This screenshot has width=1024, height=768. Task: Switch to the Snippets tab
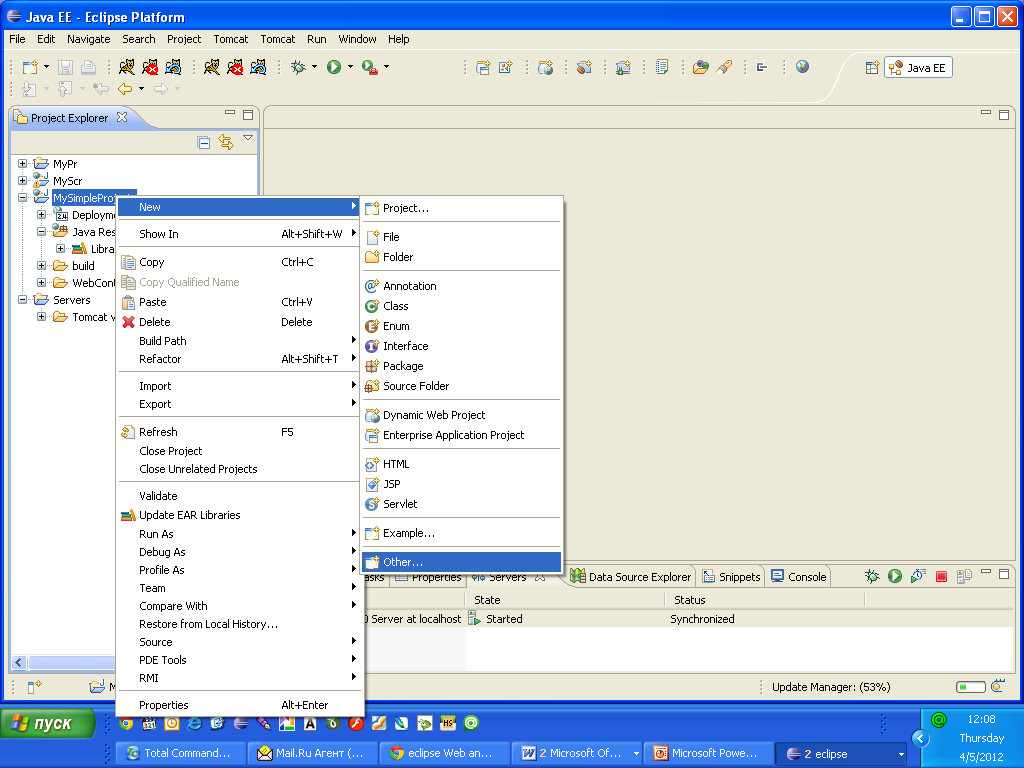coord(731,577)
